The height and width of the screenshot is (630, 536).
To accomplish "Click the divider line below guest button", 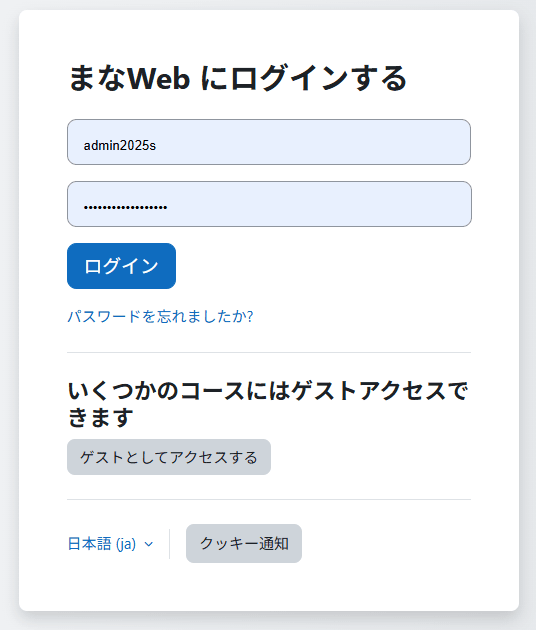I will point(269,499).
